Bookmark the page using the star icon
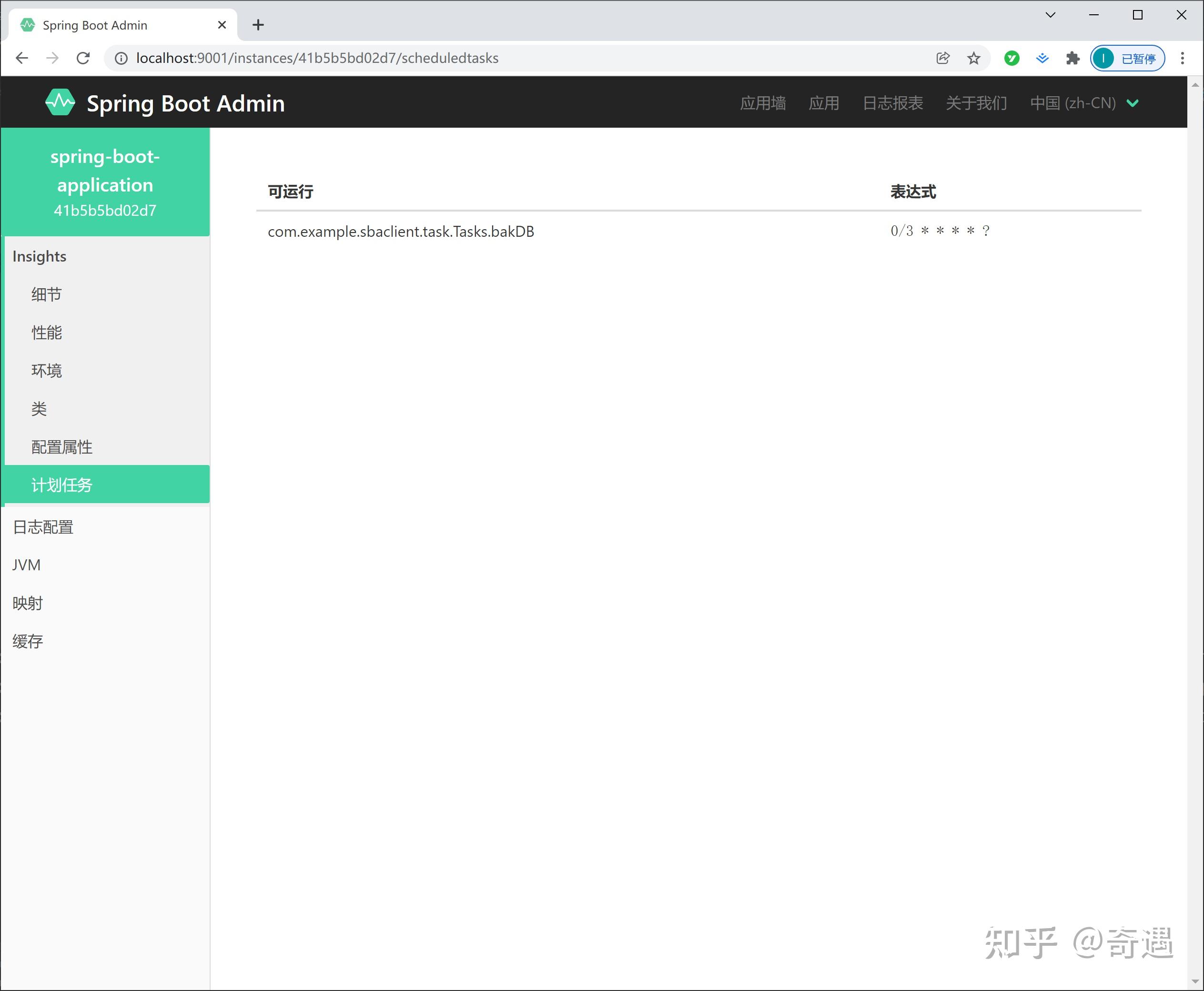The image size is (1204, 991). [x=974, y=58]
